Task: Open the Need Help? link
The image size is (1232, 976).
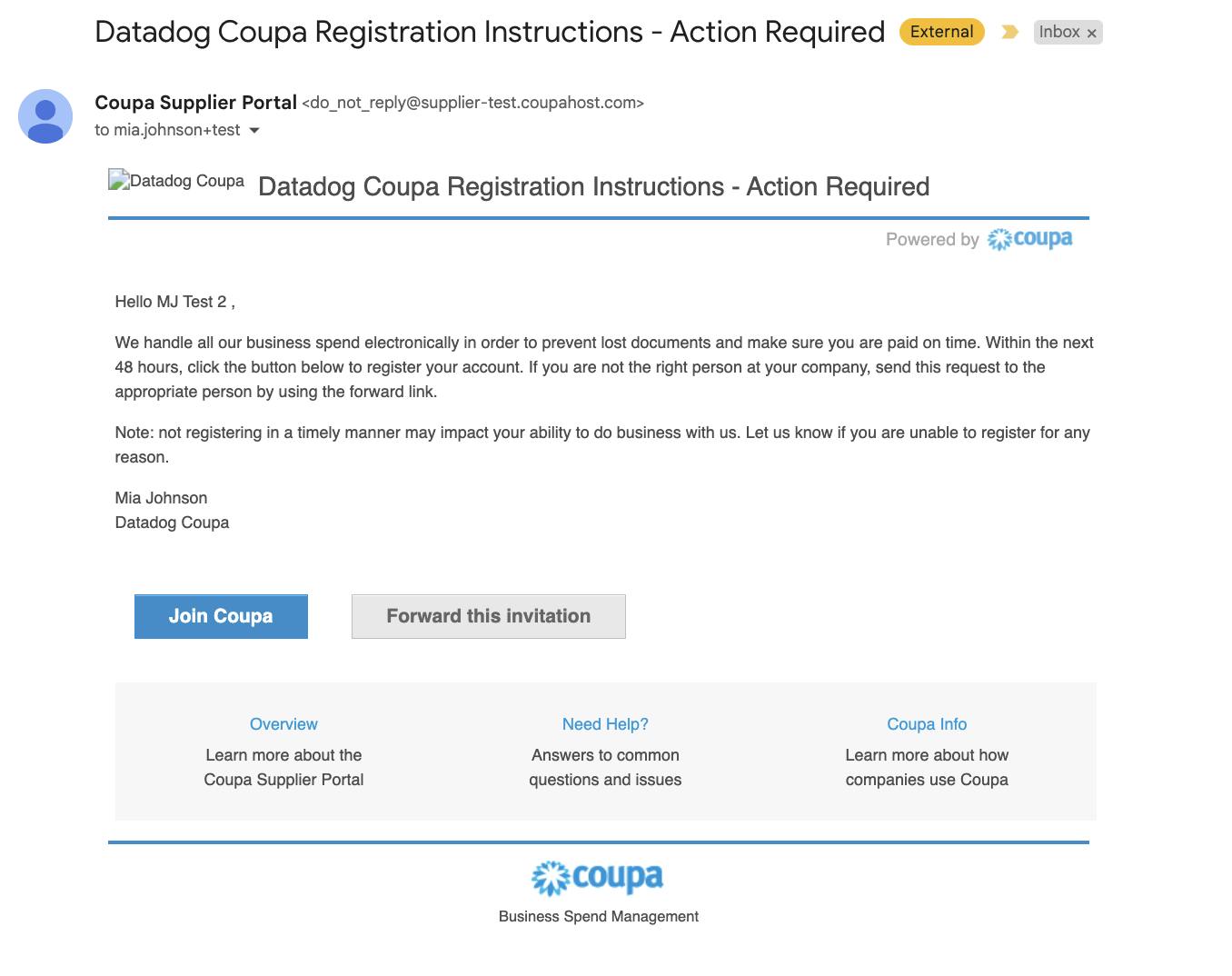Action: coord(604,723)
